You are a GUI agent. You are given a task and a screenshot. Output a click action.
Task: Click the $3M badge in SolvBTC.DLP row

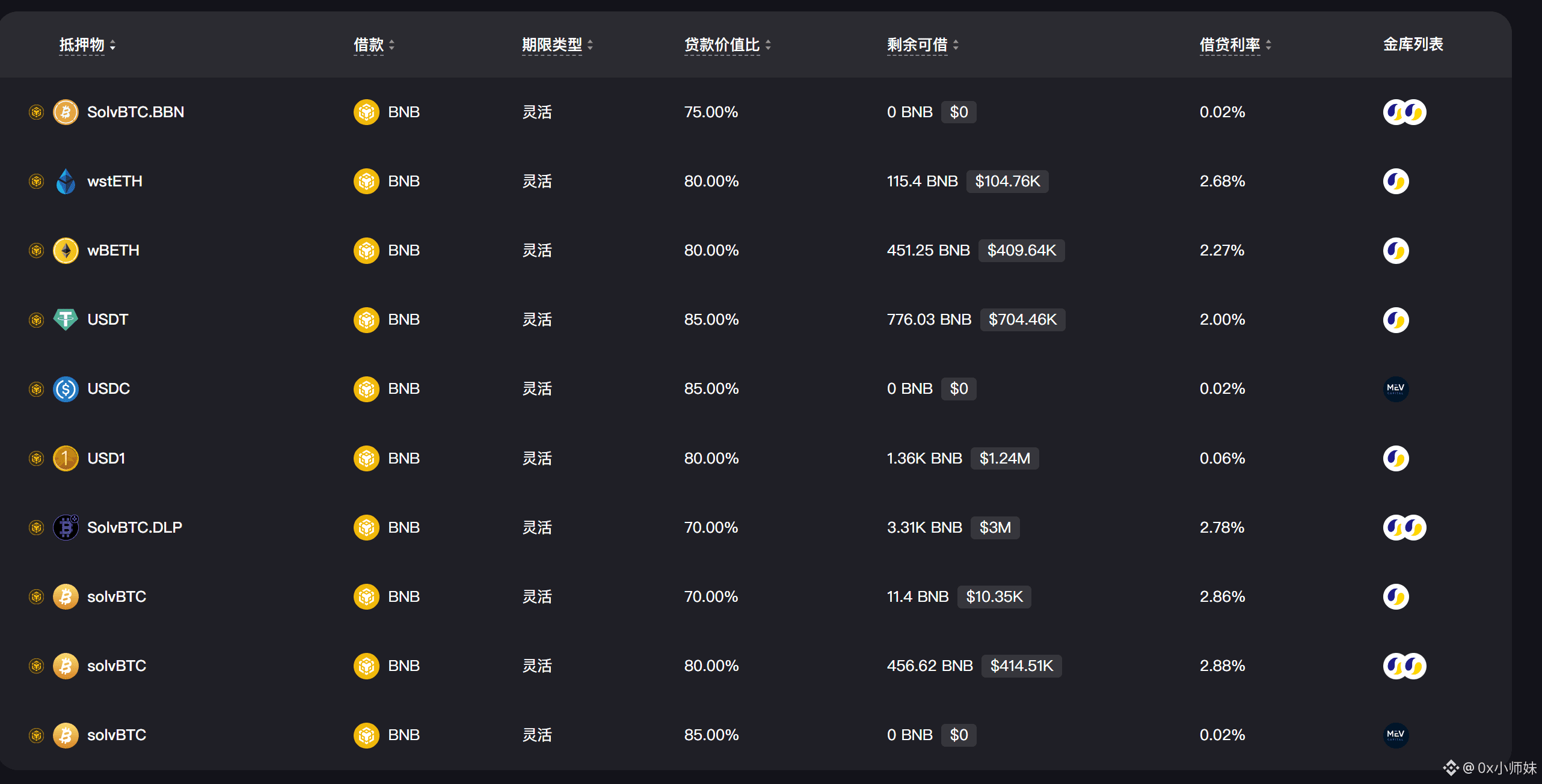tap(995, 527)
